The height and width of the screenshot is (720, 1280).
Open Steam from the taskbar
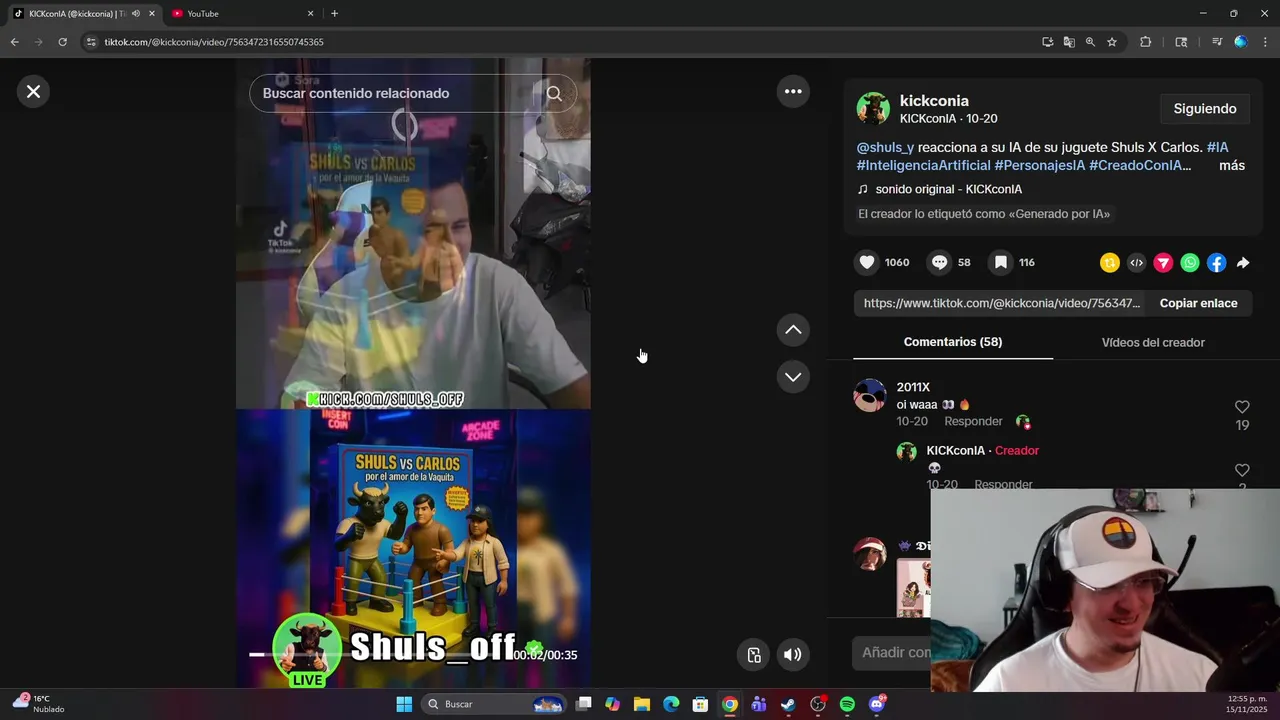pyautogui.click(x=788, y=704)
